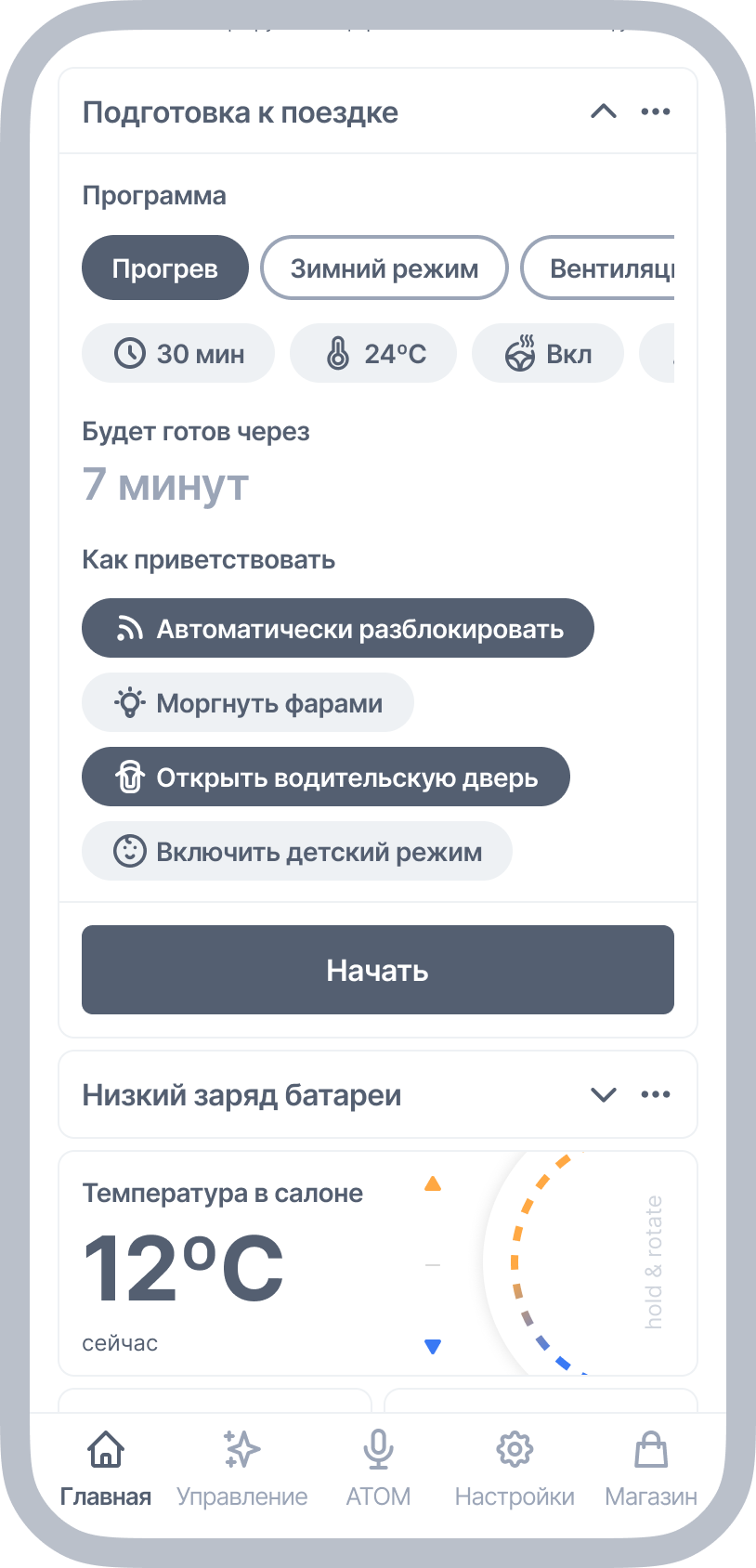
Task: Select the Управление sparkles icon in bottom bar
Action: 242,1449
